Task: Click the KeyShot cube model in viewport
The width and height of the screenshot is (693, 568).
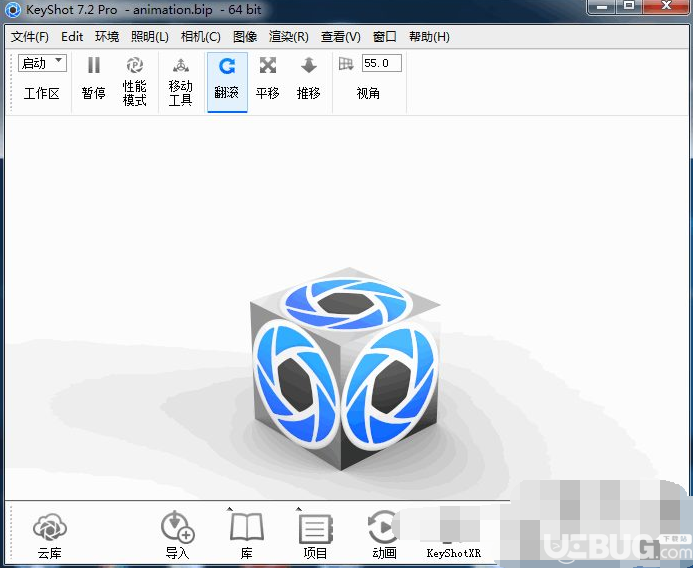Action: (345, 368)
